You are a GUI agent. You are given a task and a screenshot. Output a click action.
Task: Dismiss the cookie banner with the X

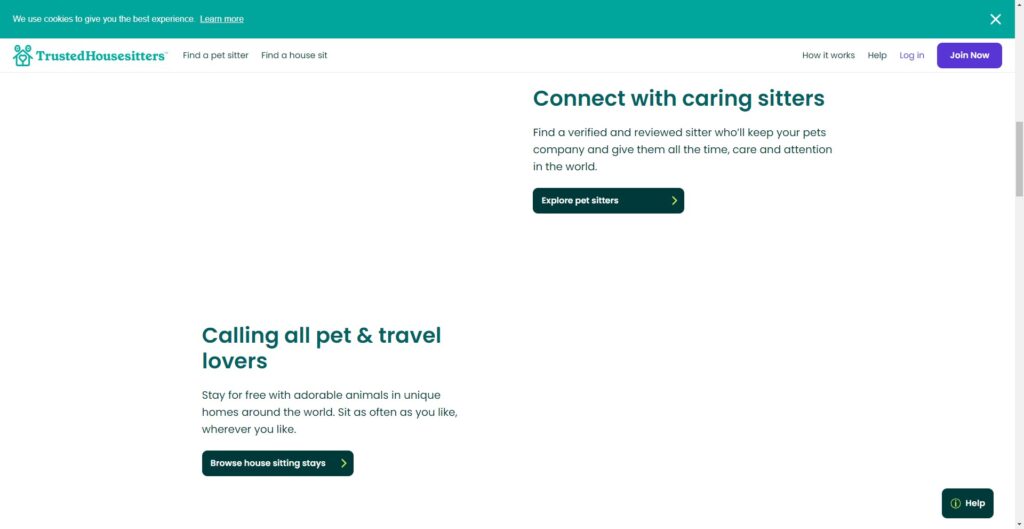click(995, 19)
